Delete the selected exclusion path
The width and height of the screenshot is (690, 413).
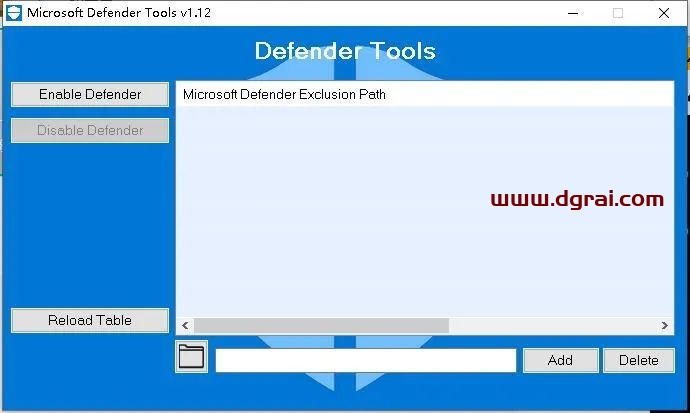[639, 360]
